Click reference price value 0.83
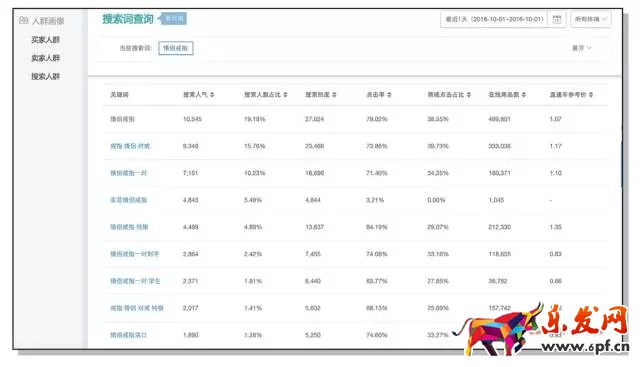Screen dimensions: 640x367 [x=556, y=254]
